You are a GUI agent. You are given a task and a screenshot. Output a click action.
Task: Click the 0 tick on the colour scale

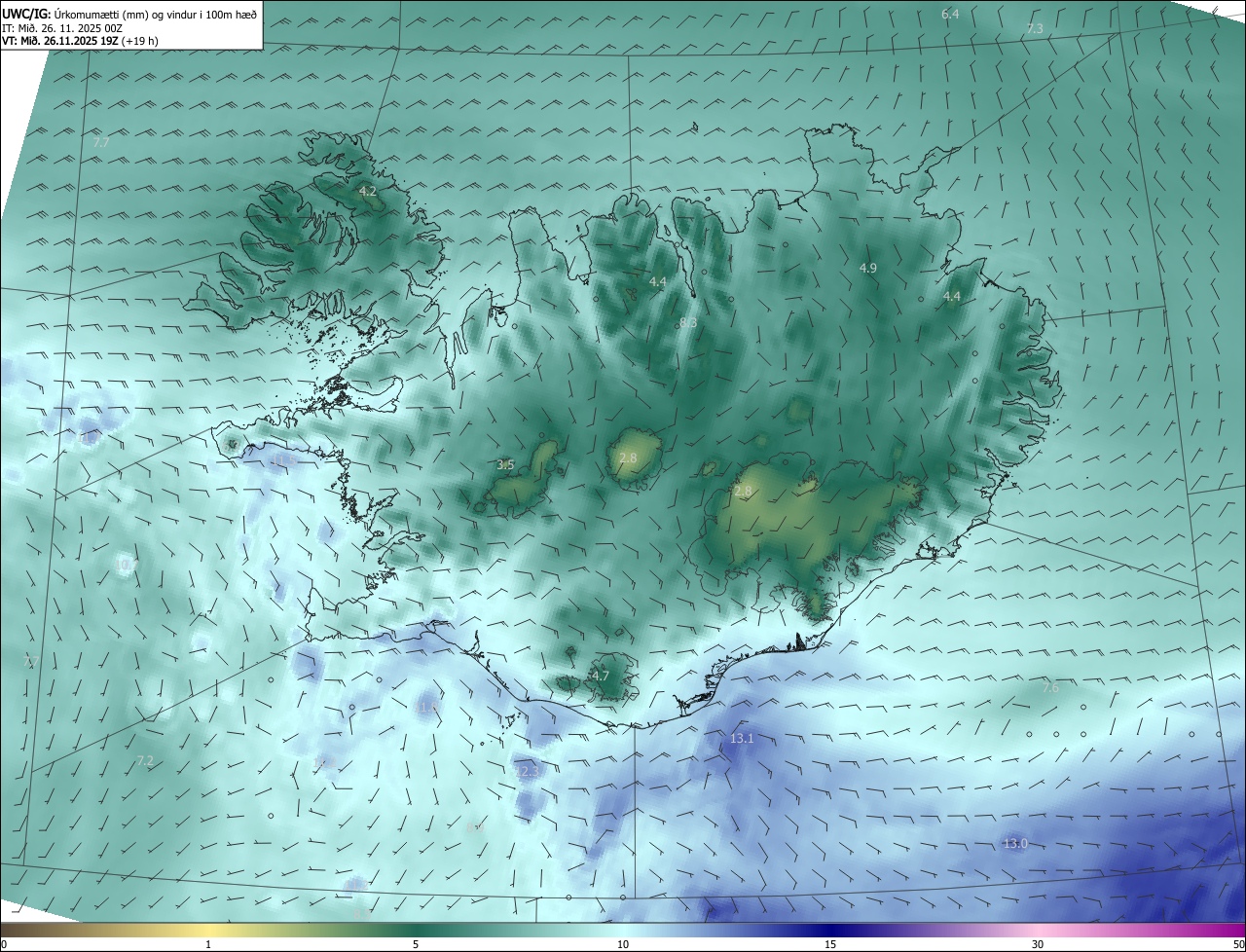4,944
